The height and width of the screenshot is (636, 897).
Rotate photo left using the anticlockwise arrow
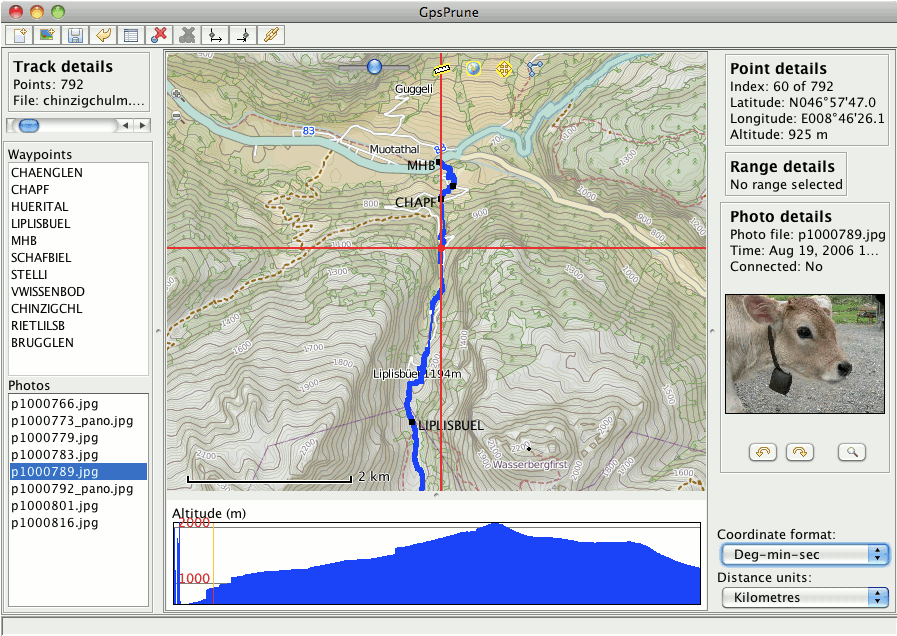tap(762, 452)
